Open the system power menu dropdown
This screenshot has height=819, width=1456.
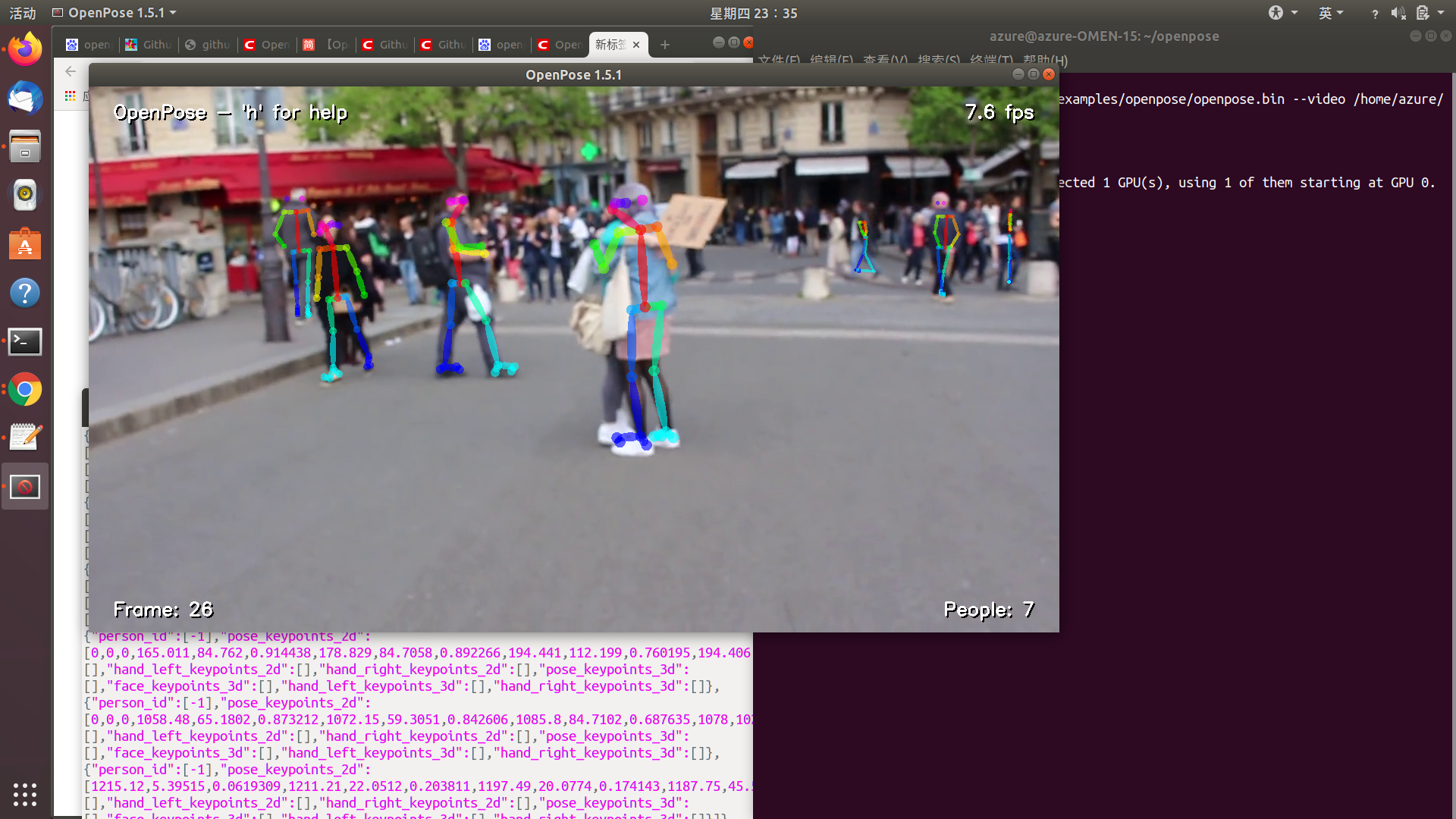click(x=1440, y=13)
